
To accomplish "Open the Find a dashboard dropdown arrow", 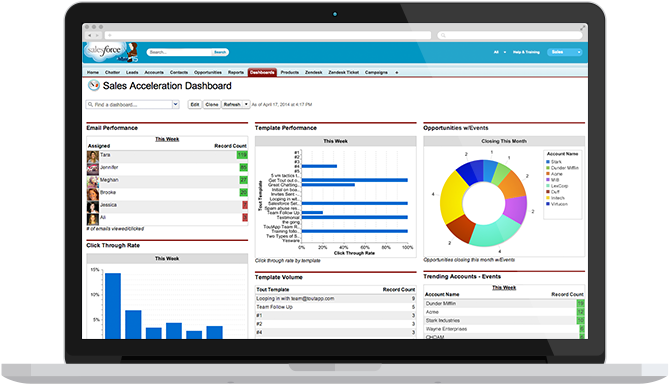I will coord(175,104).
